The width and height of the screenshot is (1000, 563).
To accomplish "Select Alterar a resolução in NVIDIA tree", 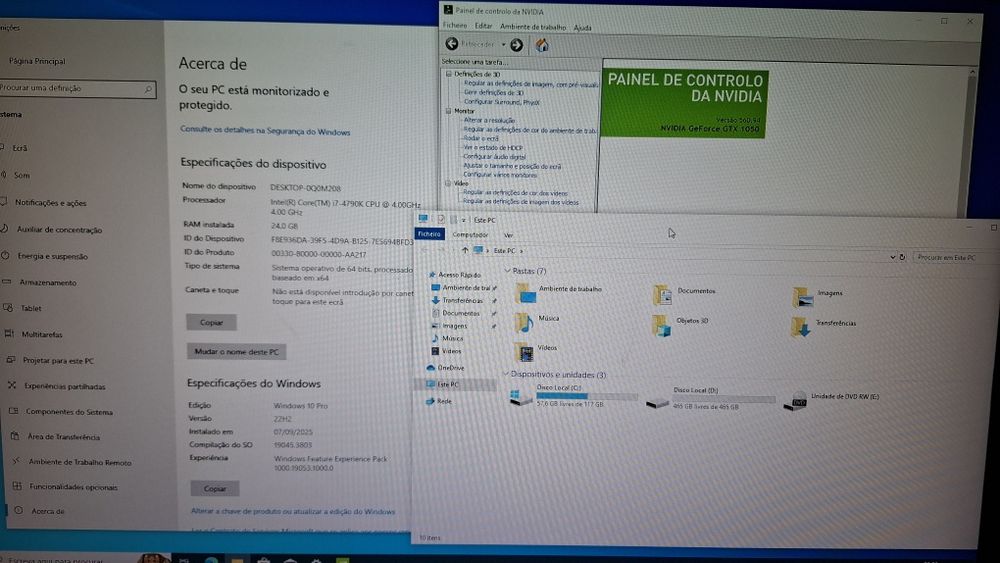I will (489, 120).
